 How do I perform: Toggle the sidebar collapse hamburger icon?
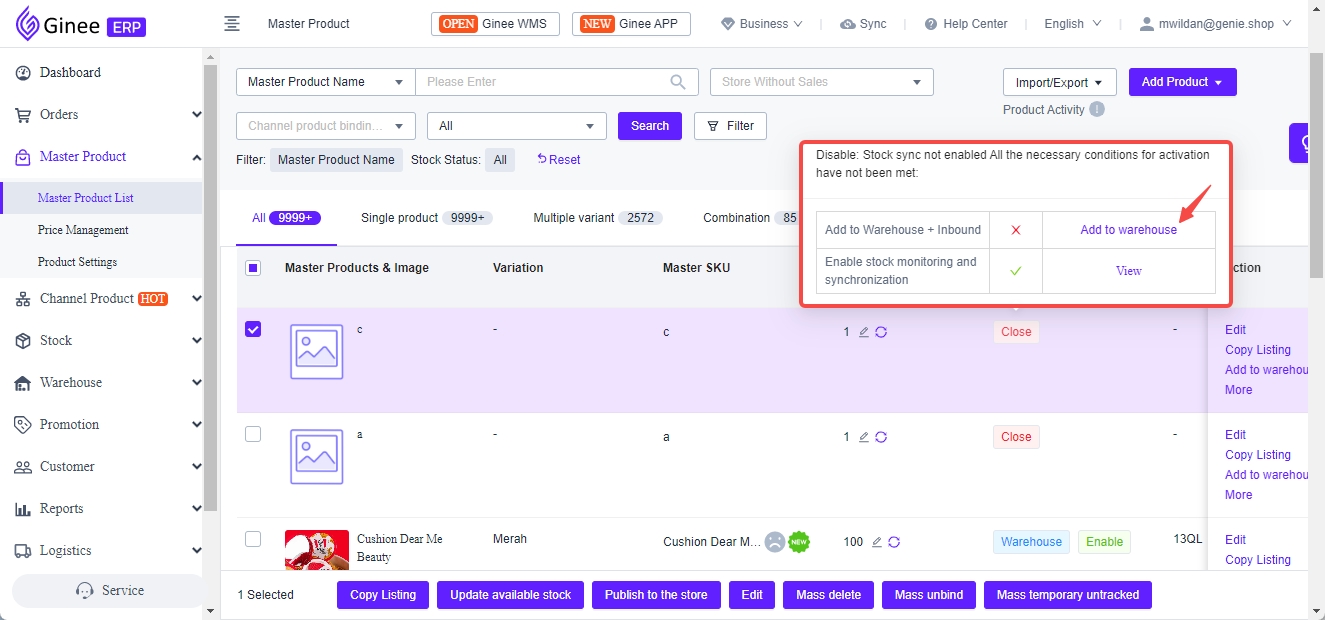232,23
